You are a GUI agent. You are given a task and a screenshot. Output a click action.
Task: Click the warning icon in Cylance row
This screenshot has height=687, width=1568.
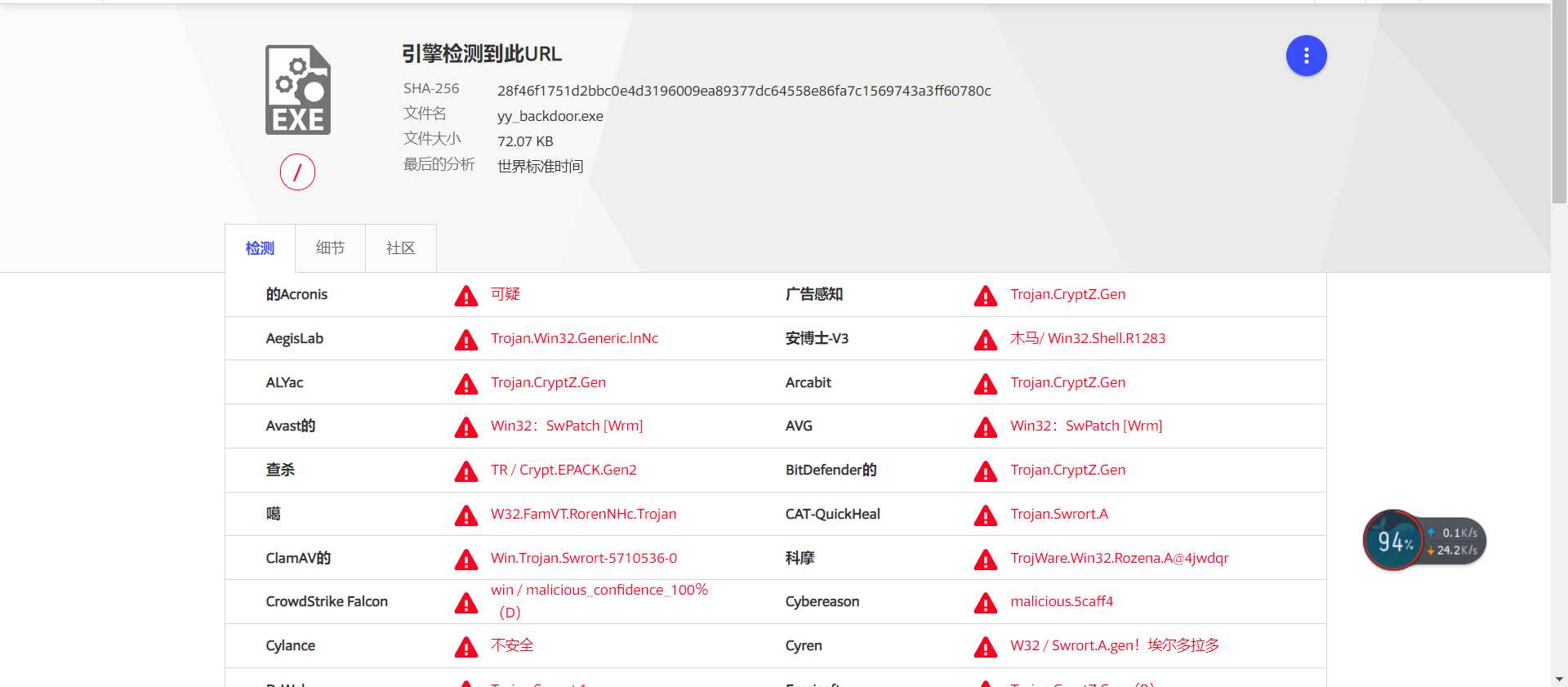466,647
